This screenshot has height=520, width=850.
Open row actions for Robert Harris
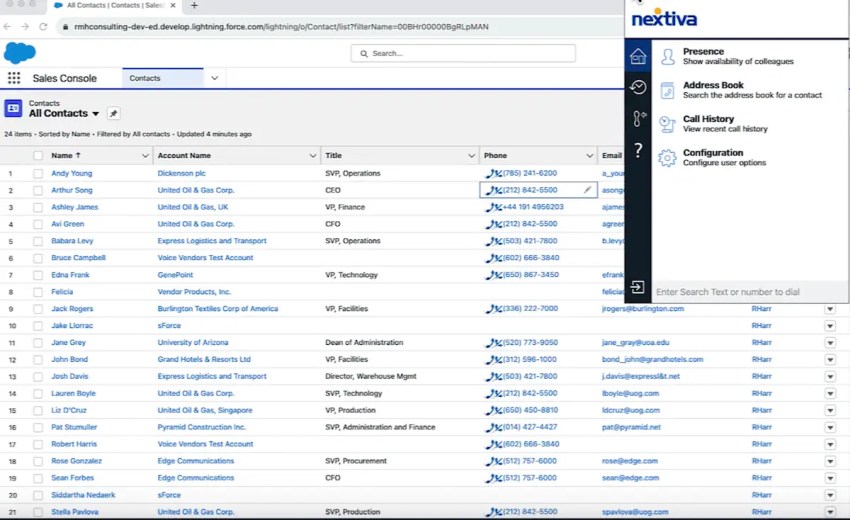[x=830, y=445]
